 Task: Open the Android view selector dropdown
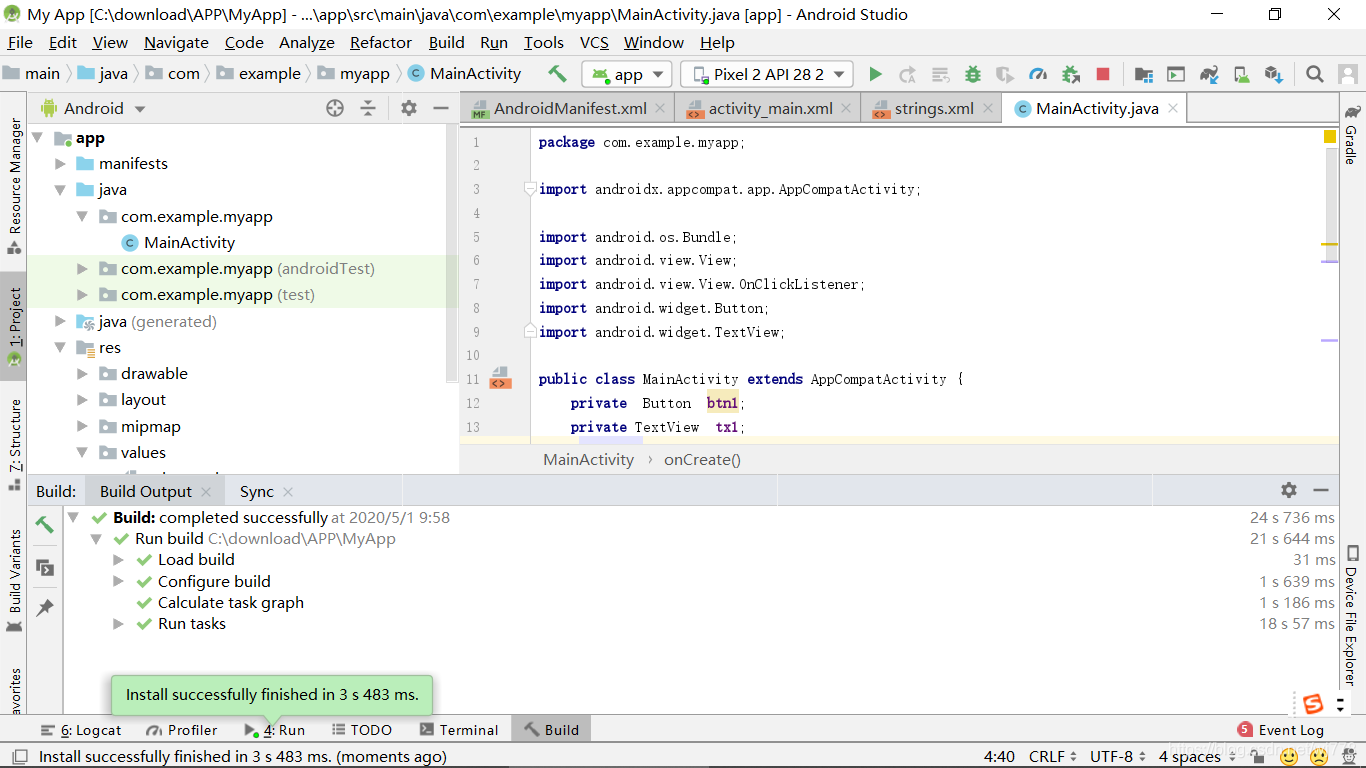tap(93, 108)
